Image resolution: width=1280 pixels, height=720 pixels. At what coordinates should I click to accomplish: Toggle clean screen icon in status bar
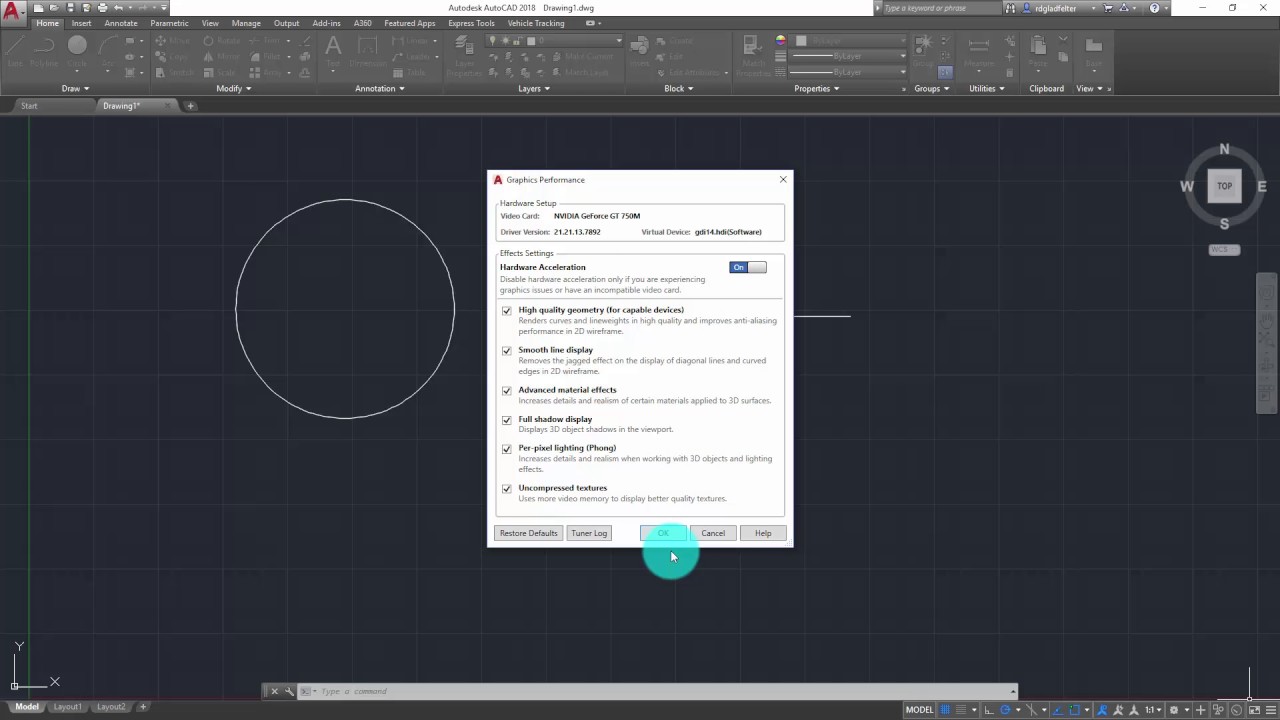1254,710
